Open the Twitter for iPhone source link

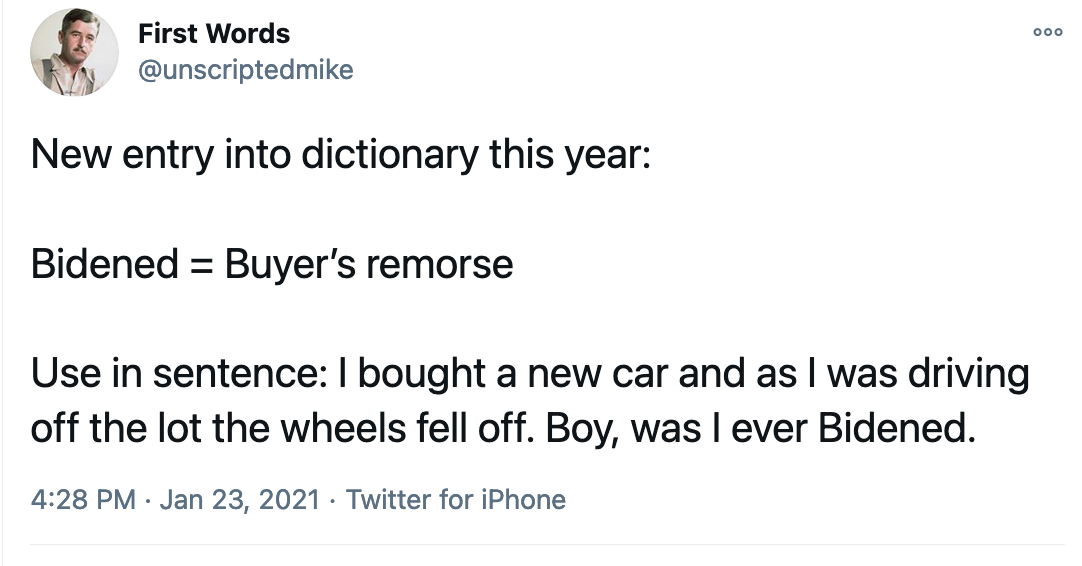click(x=456, y=499)
